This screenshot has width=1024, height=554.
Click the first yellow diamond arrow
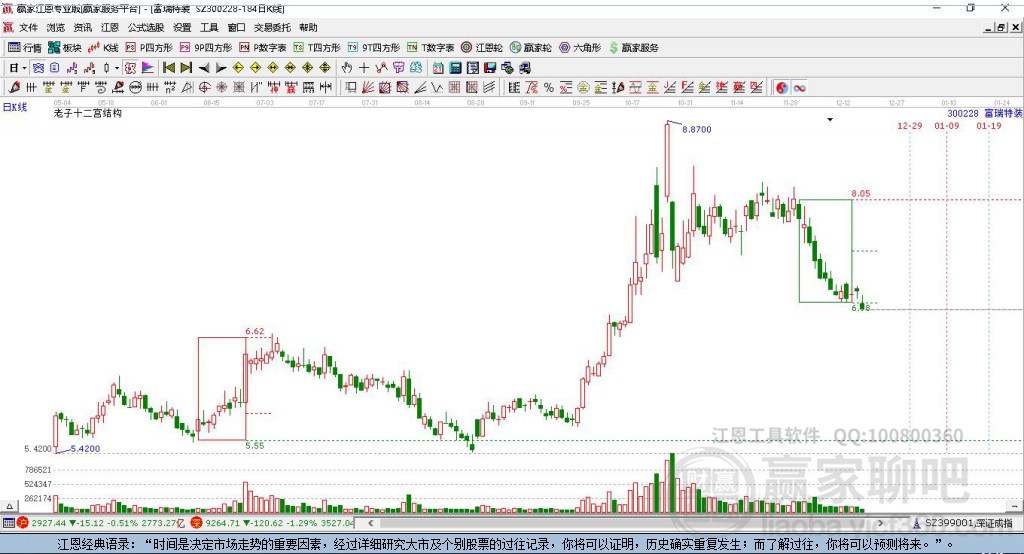(238, 68)
